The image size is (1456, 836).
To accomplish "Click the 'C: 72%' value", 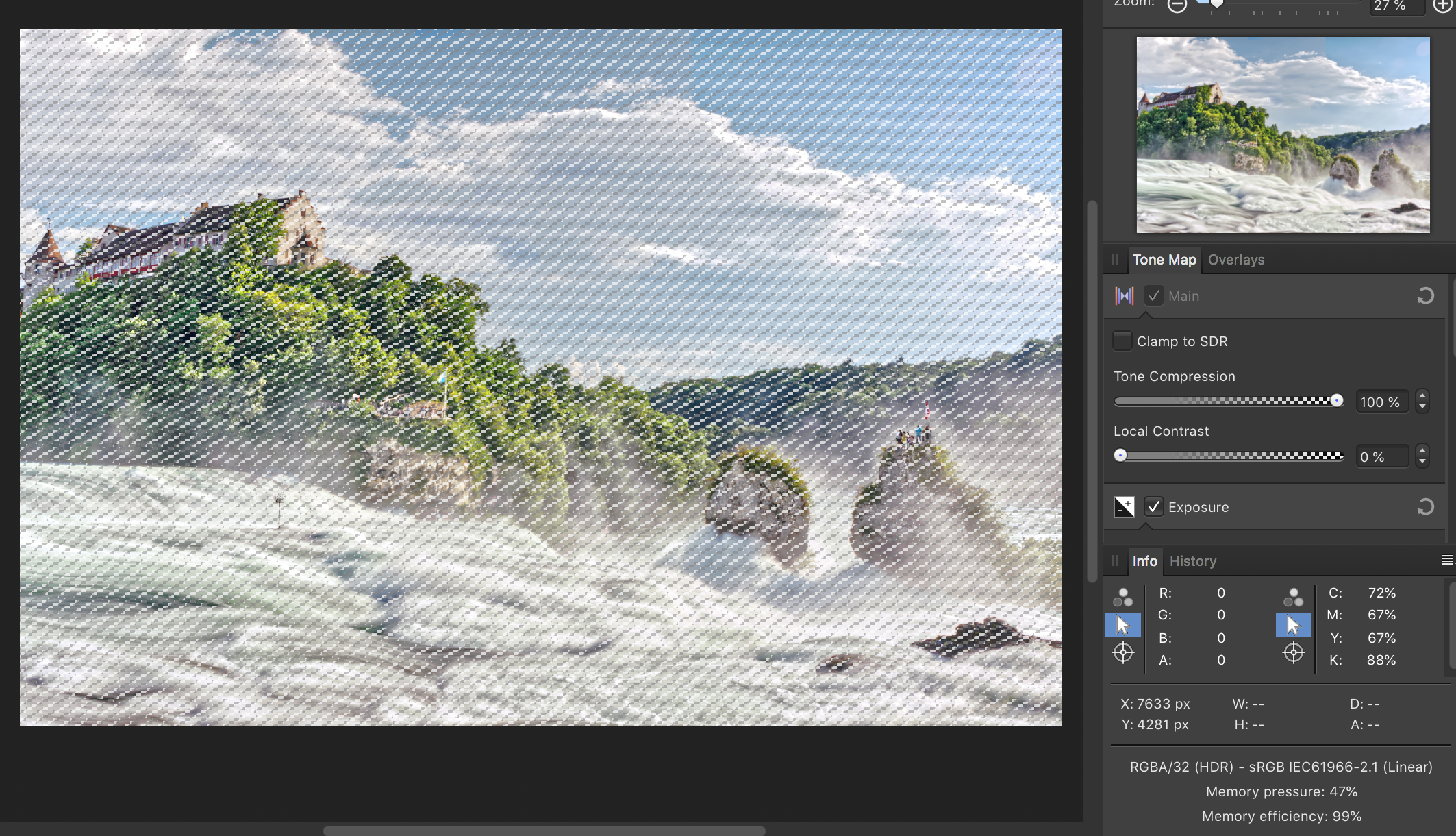I will [x=1362, y=593].
